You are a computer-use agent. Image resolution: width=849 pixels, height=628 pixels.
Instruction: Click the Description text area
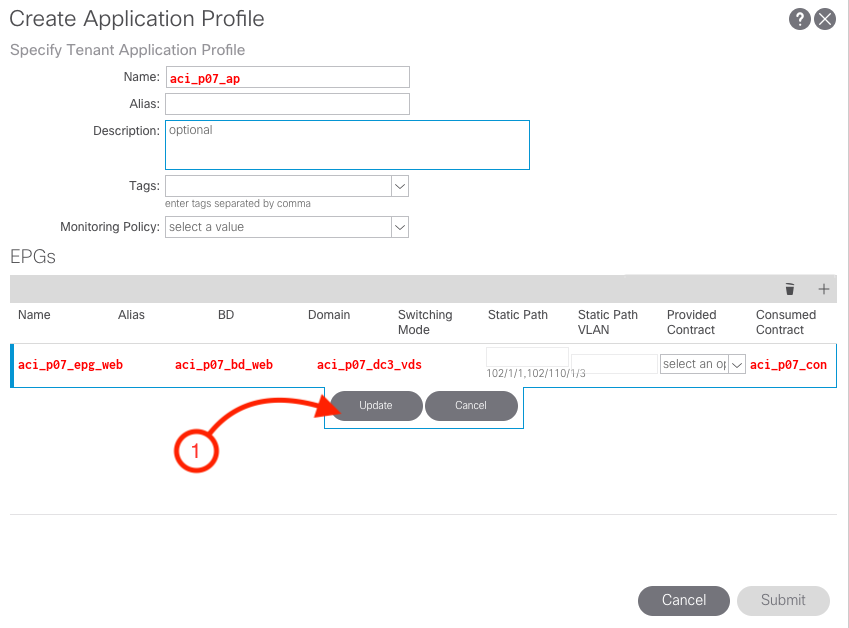tap(346, 145)
